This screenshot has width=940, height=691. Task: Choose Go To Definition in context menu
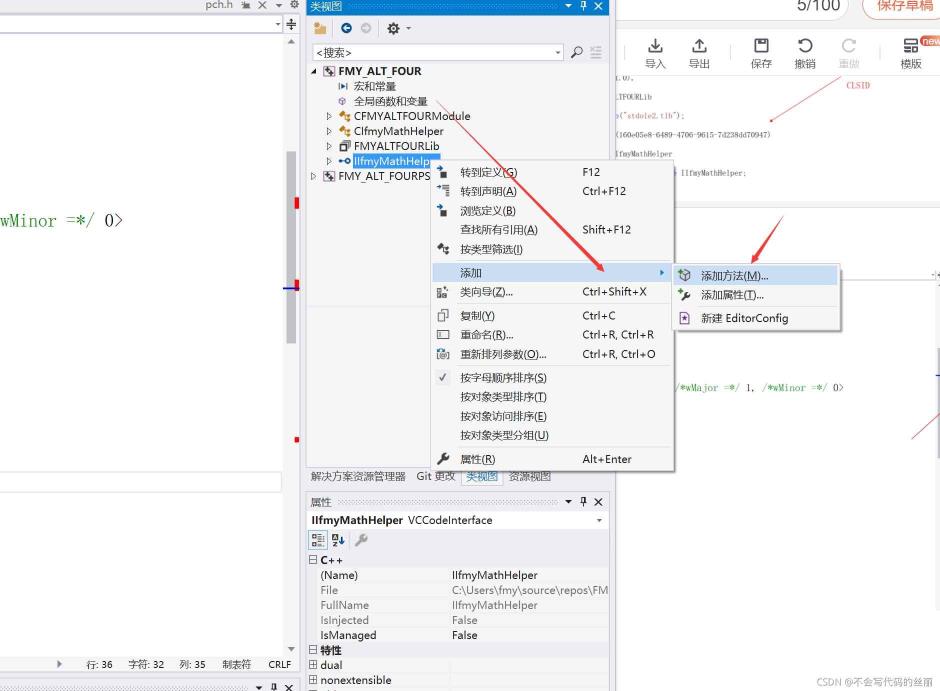(552, 172)
